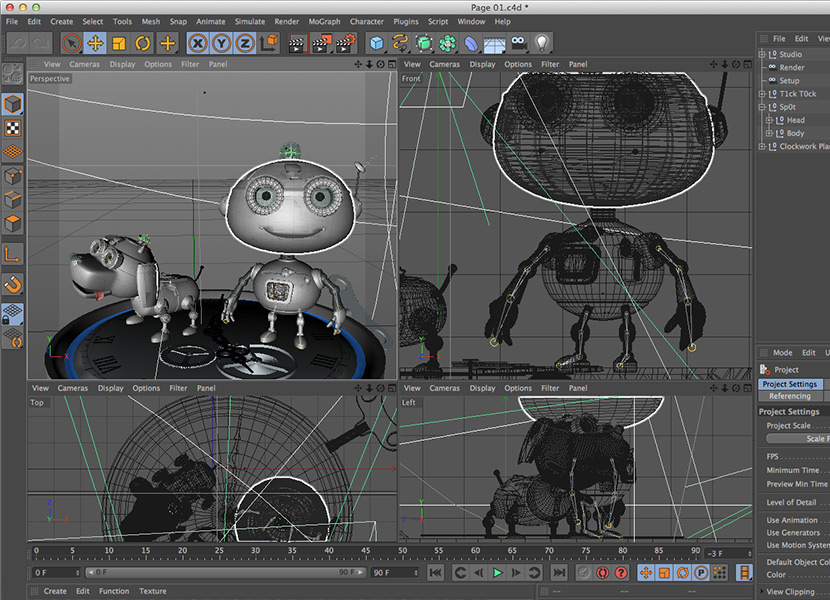This screenshot has height=600, width=830.
Task: Expand the View Clipping section
Action: pyautogui.click(x=762, y=592)
